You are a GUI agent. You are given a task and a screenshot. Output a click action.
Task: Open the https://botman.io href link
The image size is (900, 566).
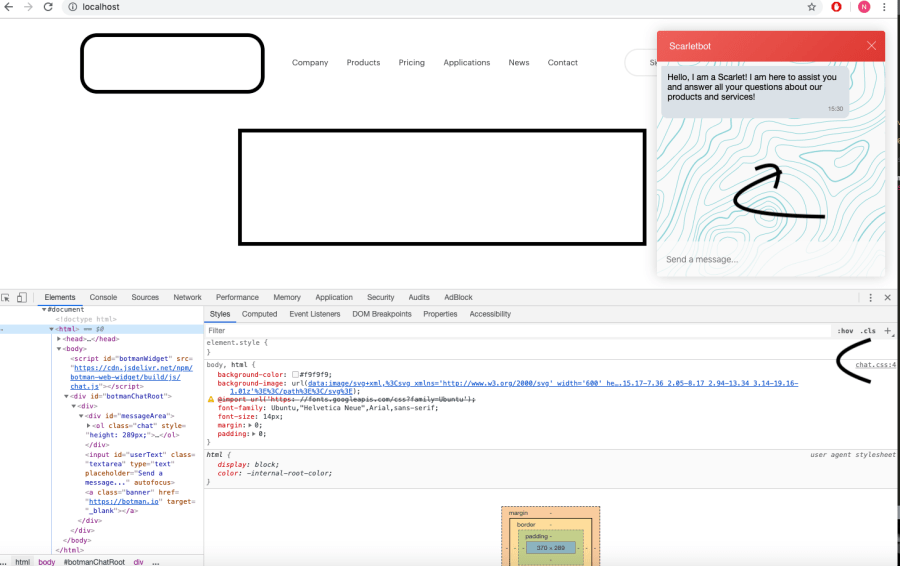coord(124,501)
